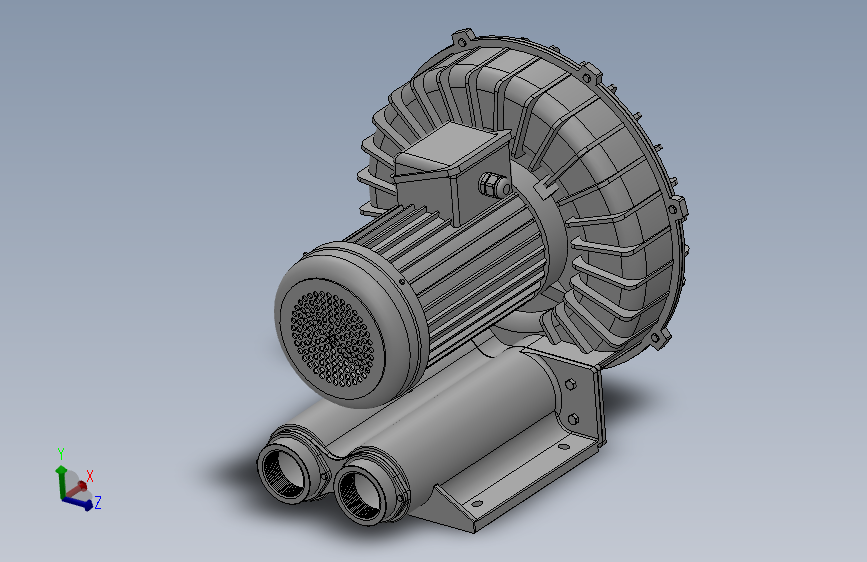The height and width of the screenshot is (562, 867).
Task: Select the lower hex bolt on the foot bracket
Action: point(573,419)
